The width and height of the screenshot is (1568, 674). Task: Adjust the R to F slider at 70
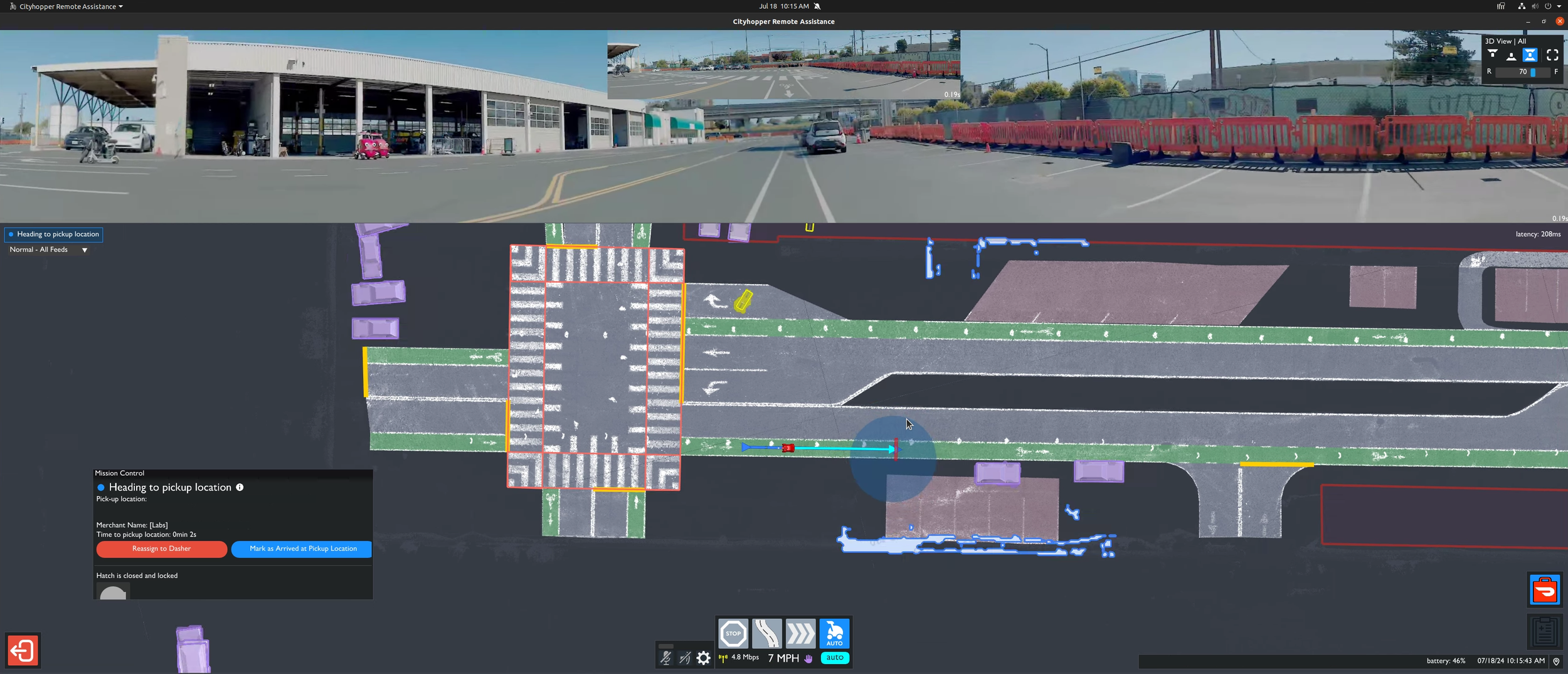1522,72
